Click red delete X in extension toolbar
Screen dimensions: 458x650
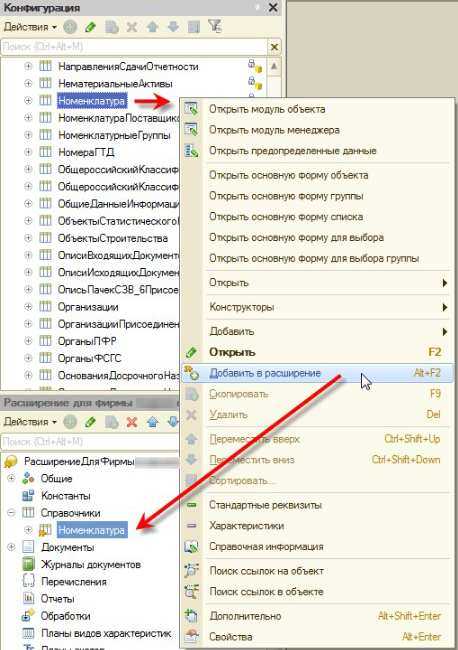pyautogui.click(x=132, y=422)
